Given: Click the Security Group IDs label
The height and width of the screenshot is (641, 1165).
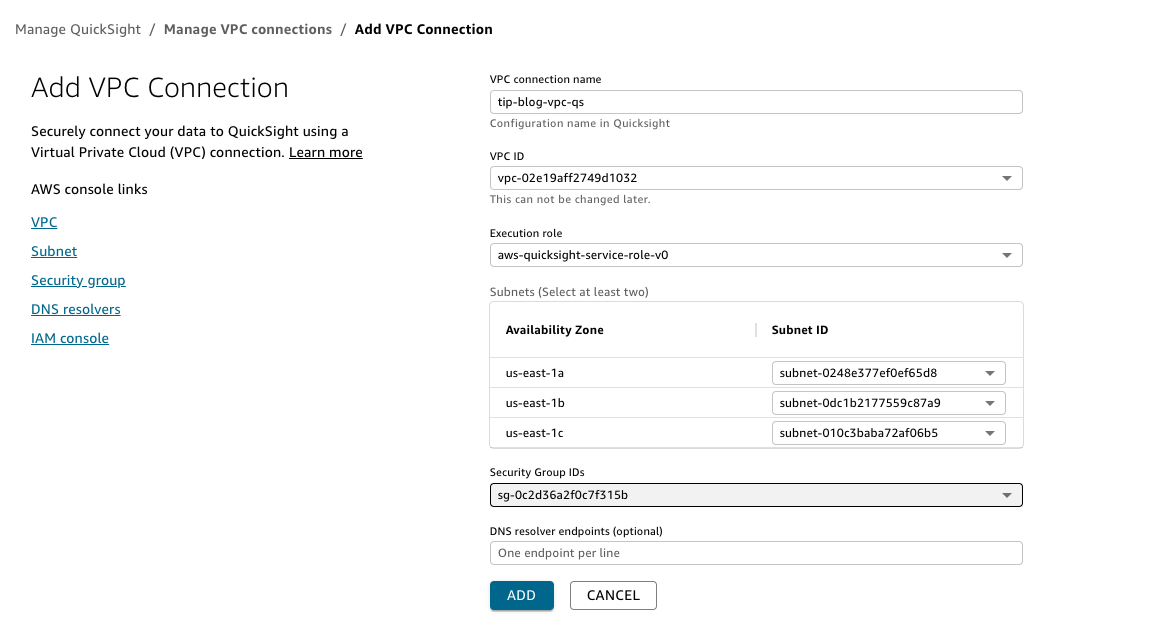Looking at the screenshot, I should click(537, 472).
